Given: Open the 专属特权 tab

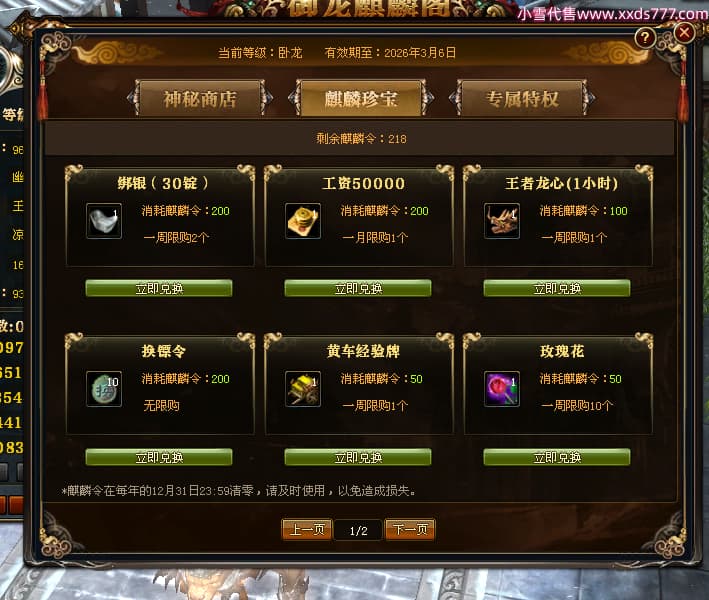Looking at the screenshot, I should pyautogui.click(x=522, y=99).
